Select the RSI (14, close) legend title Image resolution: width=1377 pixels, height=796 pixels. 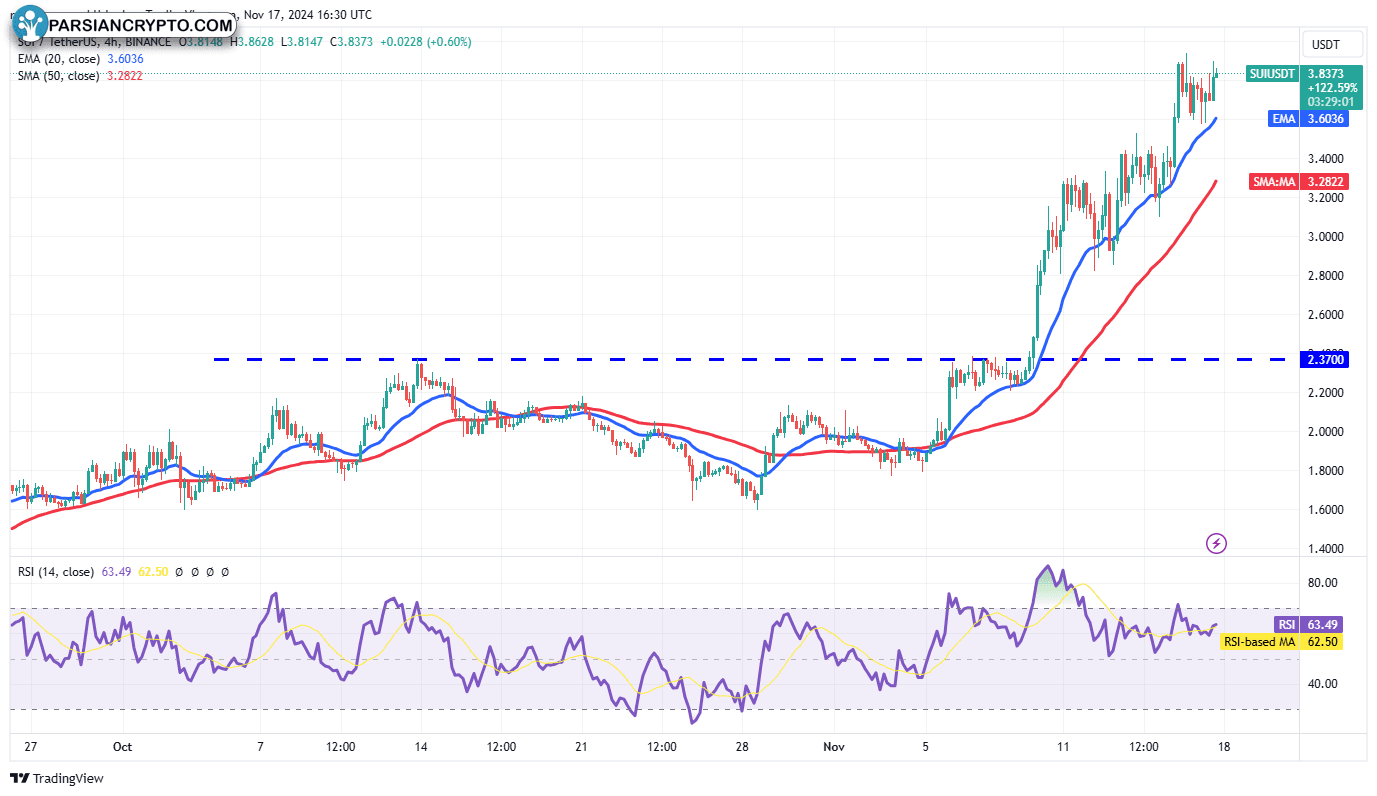[x=56, y=572]
